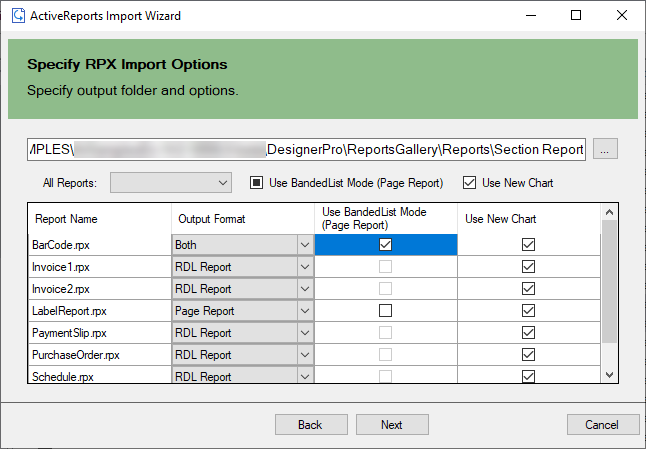Expand Output Format dropdown for BarCode.rpx

(305, 245)
